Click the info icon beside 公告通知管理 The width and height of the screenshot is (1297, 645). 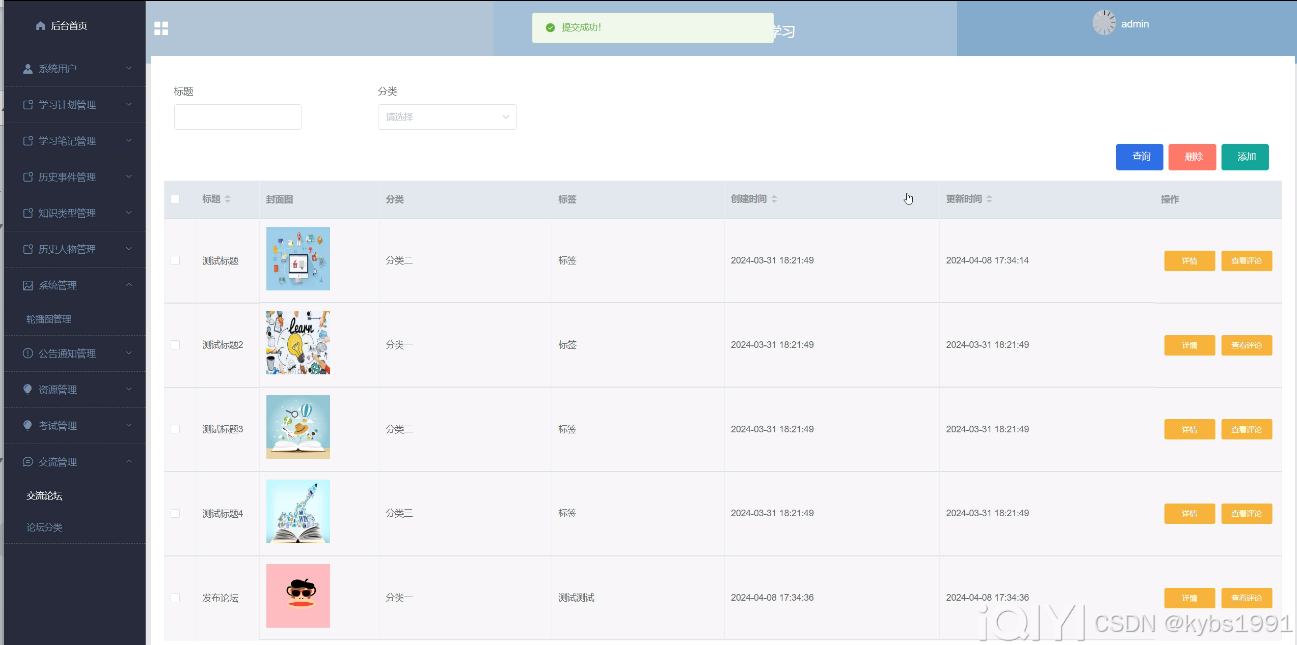[28, 353]
